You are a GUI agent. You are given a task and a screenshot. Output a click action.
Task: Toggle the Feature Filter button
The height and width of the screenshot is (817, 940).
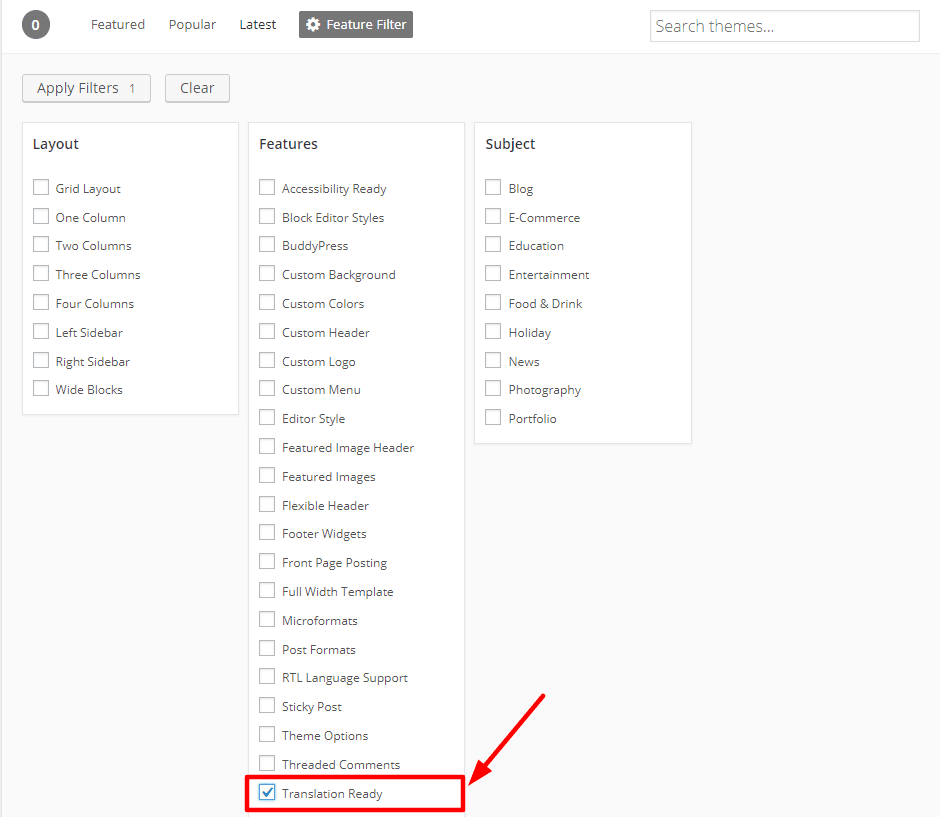pos(356,25)
